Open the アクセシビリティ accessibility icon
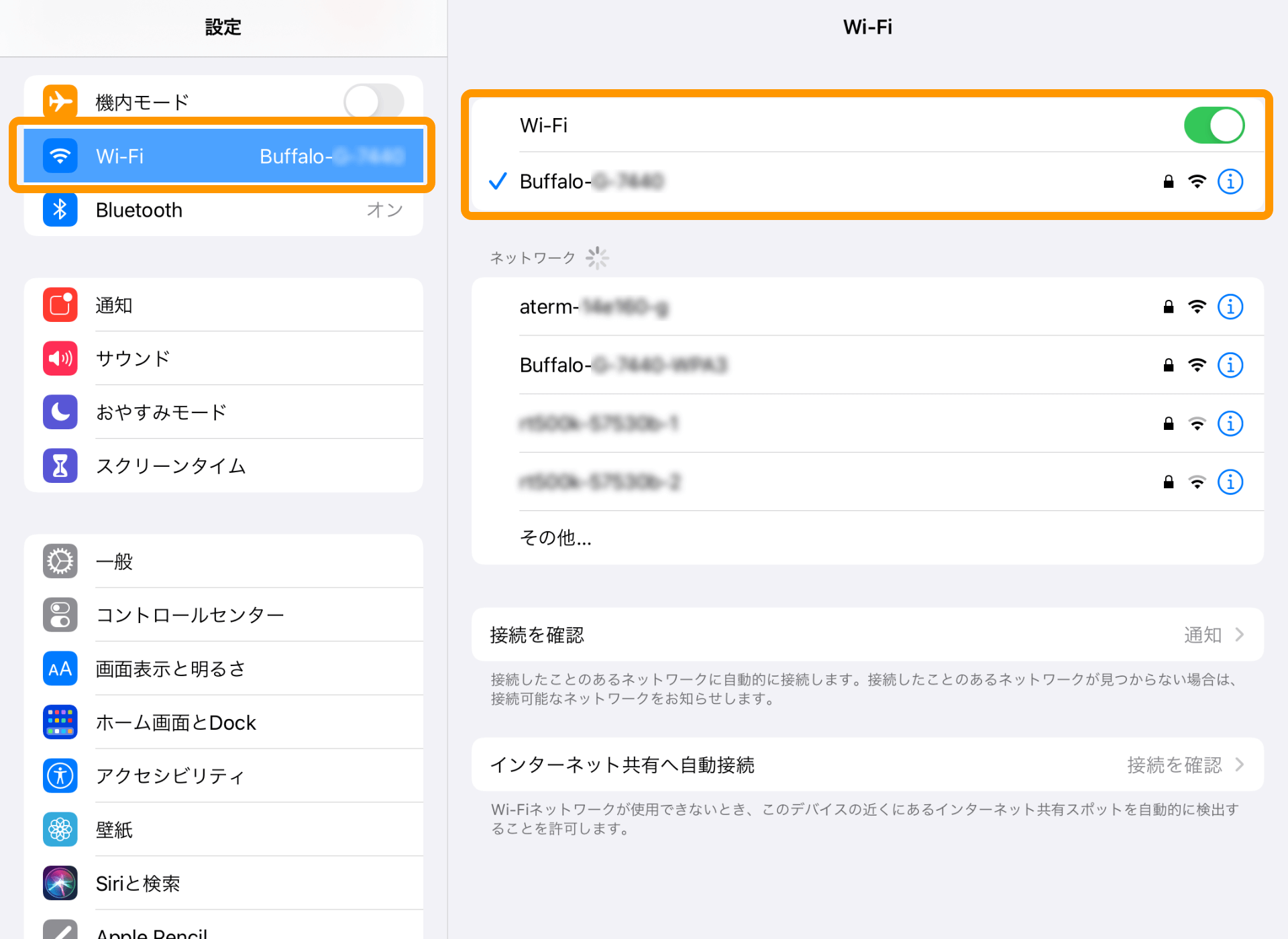 [60, 775]
